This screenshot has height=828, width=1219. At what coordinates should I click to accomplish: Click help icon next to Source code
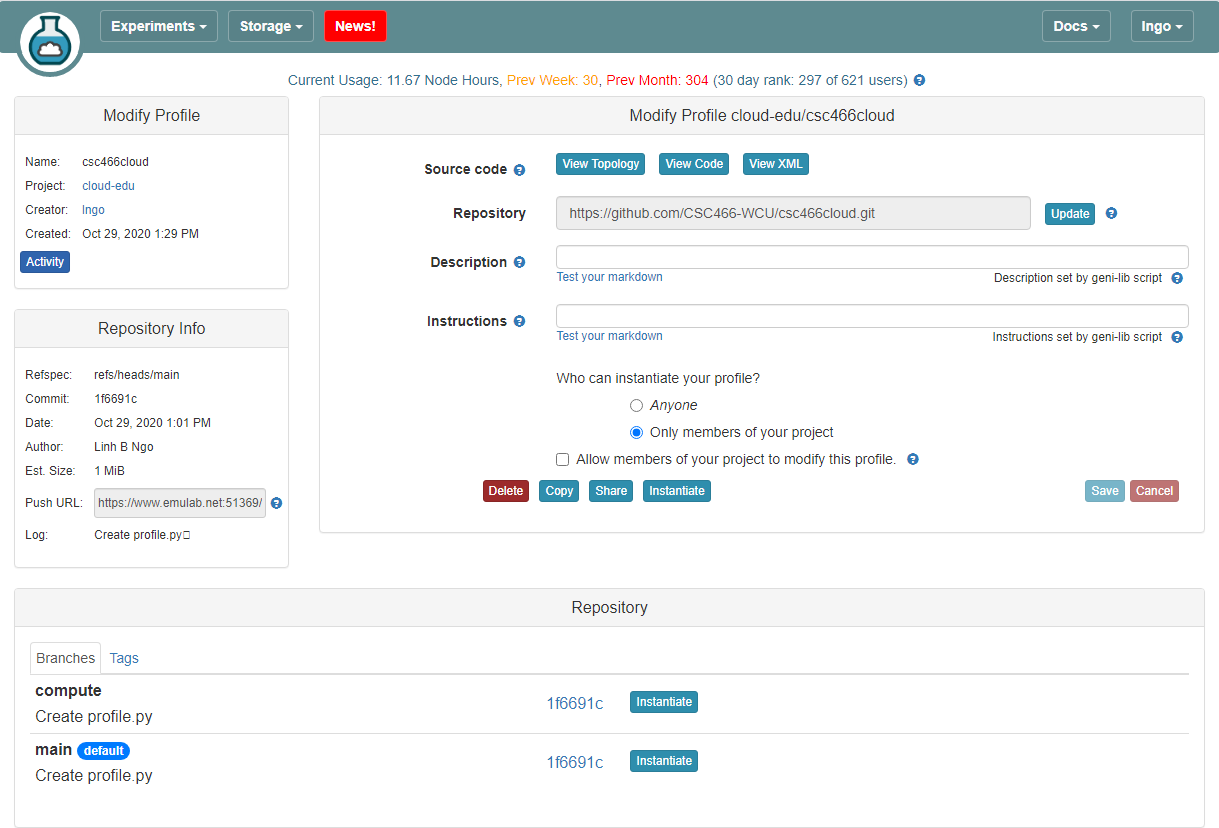[x=519, y=170]
